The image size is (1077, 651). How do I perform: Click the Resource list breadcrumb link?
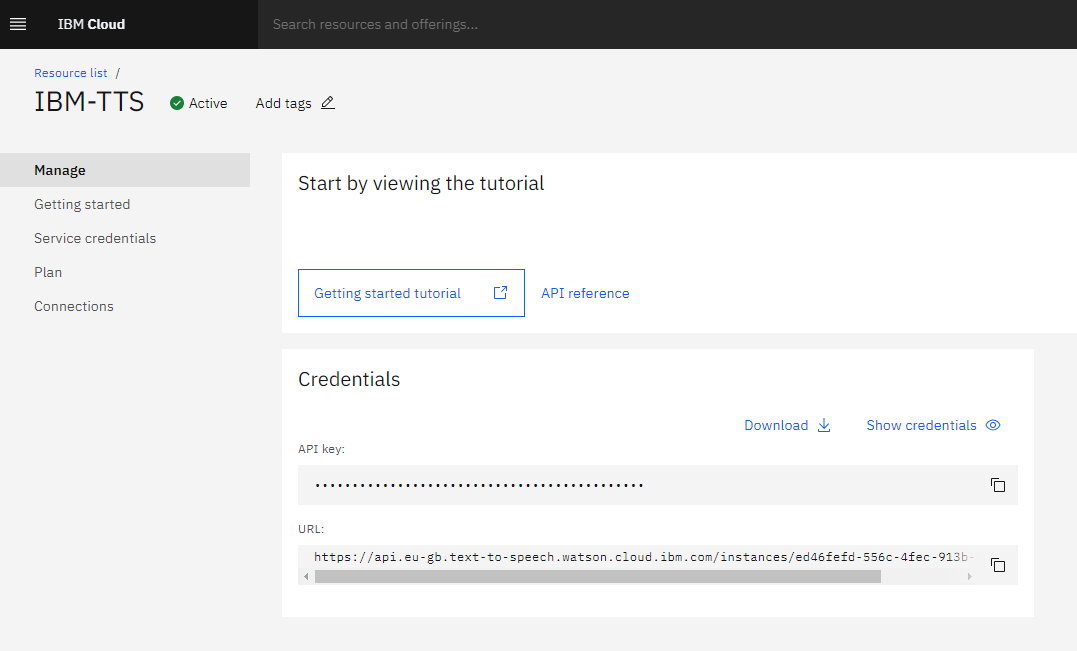(71, 73)
